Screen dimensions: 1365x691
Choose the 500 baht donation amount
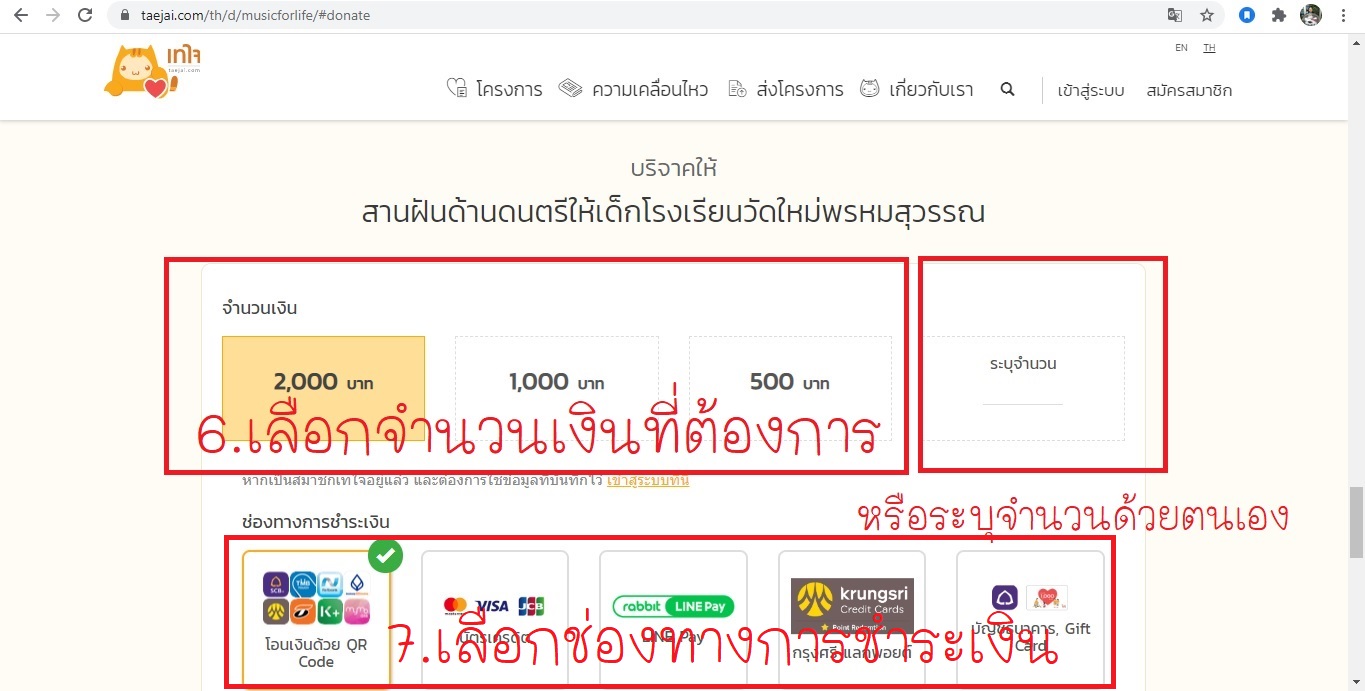[789, 383]
